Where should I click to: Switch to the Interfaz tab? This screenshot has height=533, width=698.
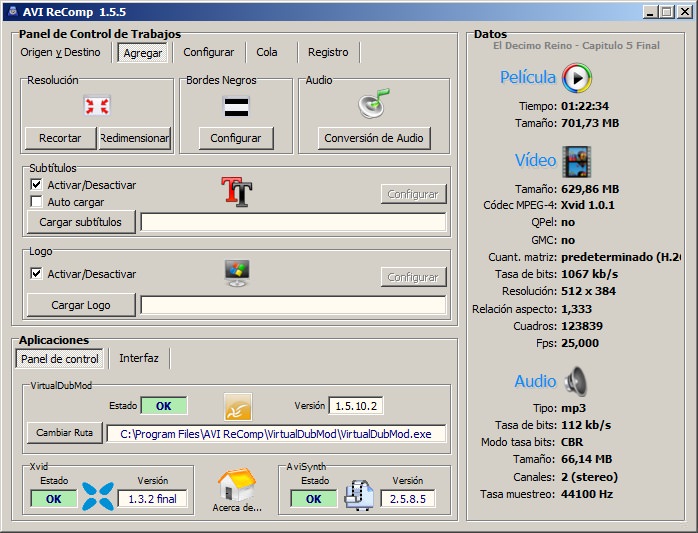139,358
